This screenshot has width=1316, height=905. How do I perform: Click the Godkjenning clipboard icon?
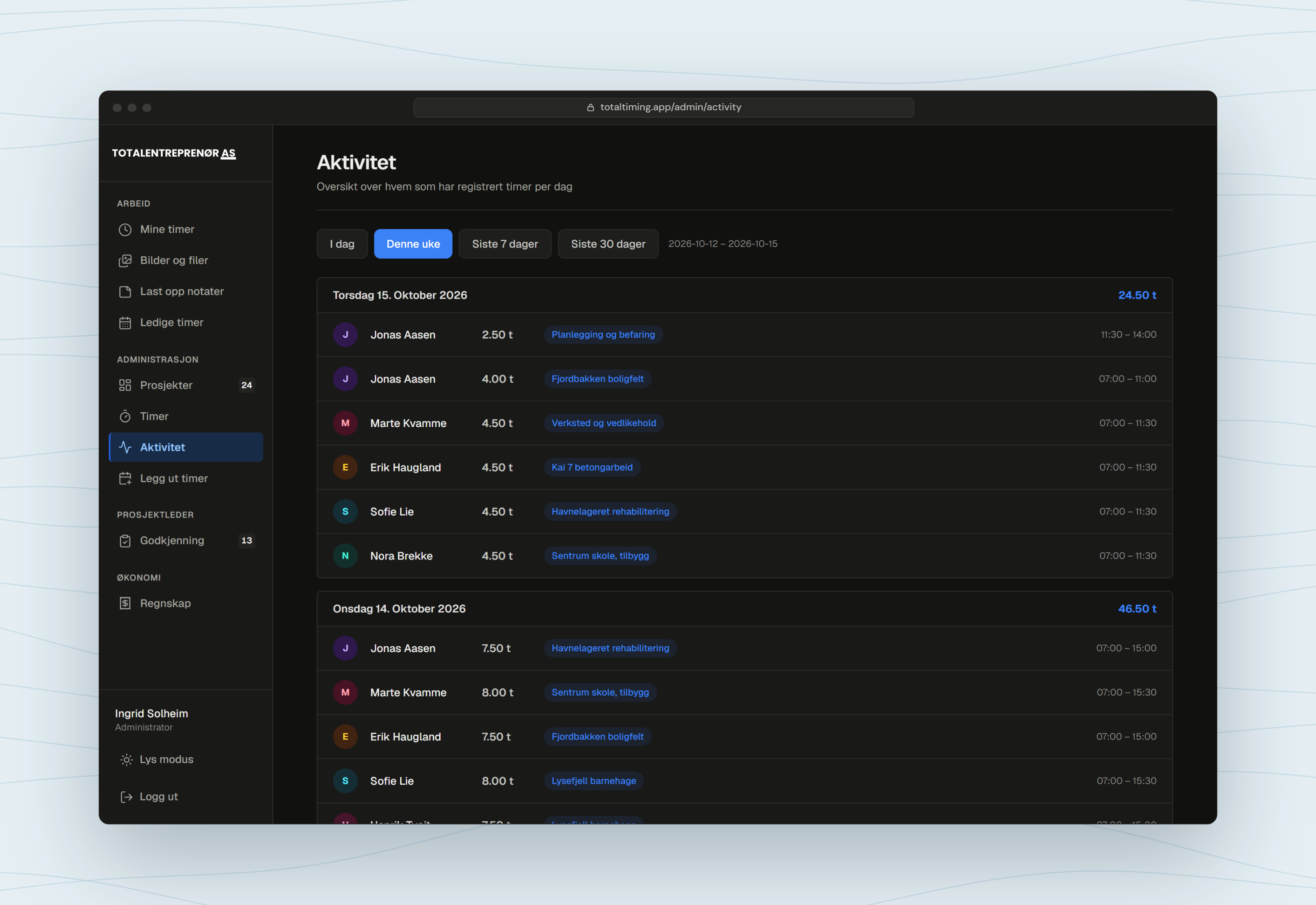(125, 541)
